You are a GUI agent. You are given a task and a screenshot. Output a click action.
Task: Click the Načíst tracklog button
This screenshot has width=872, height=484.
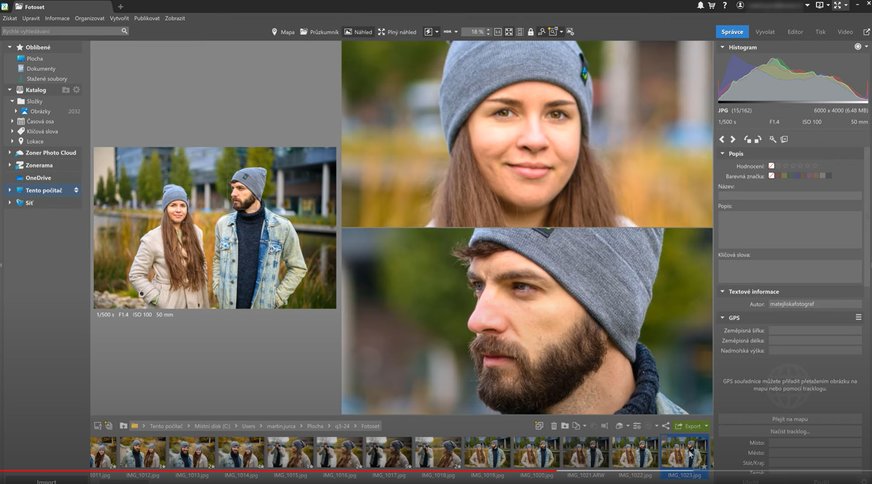point(790,431)
